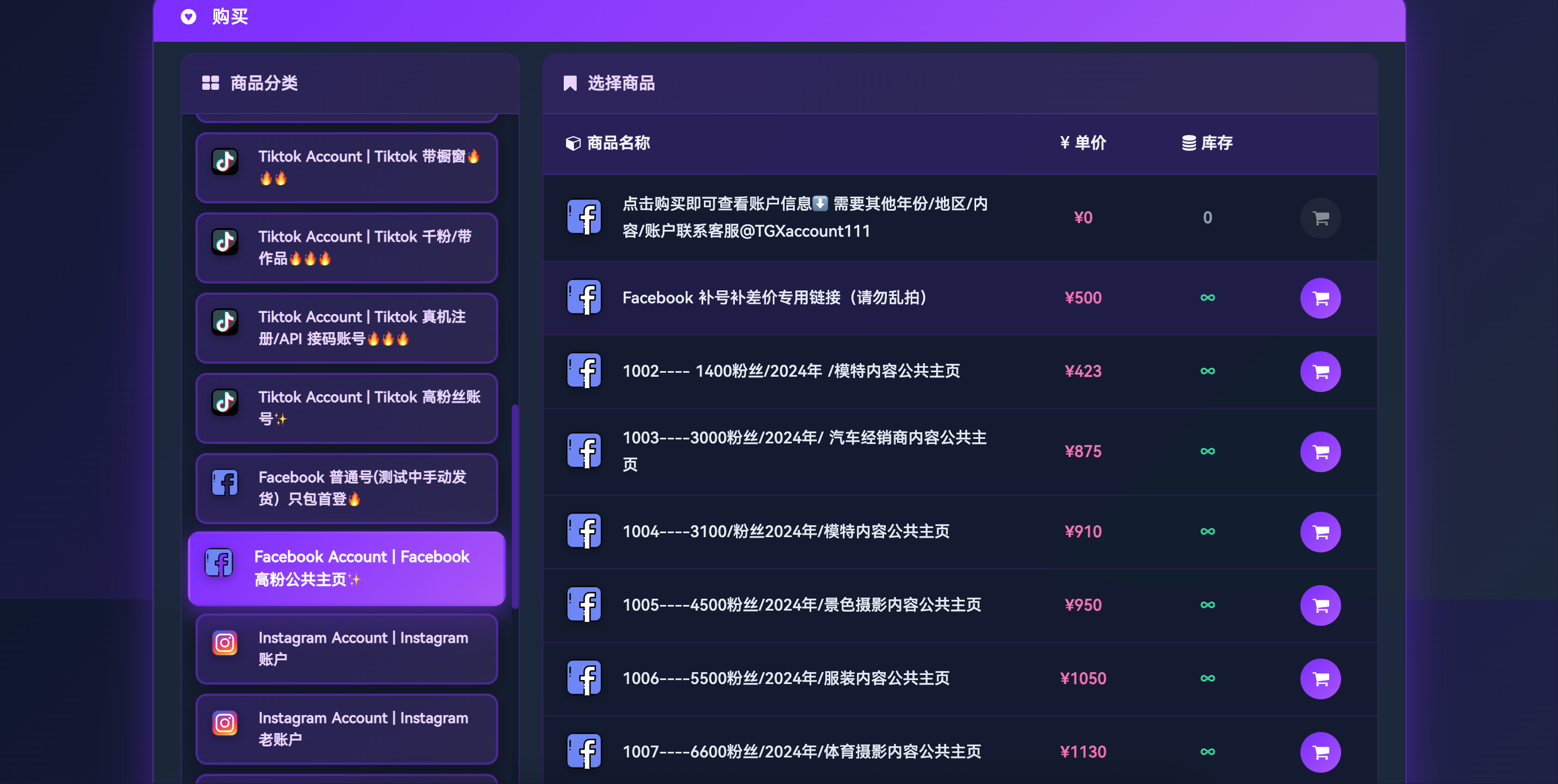Click cart button for 1005 景色摄影 page

(1320, 605)
